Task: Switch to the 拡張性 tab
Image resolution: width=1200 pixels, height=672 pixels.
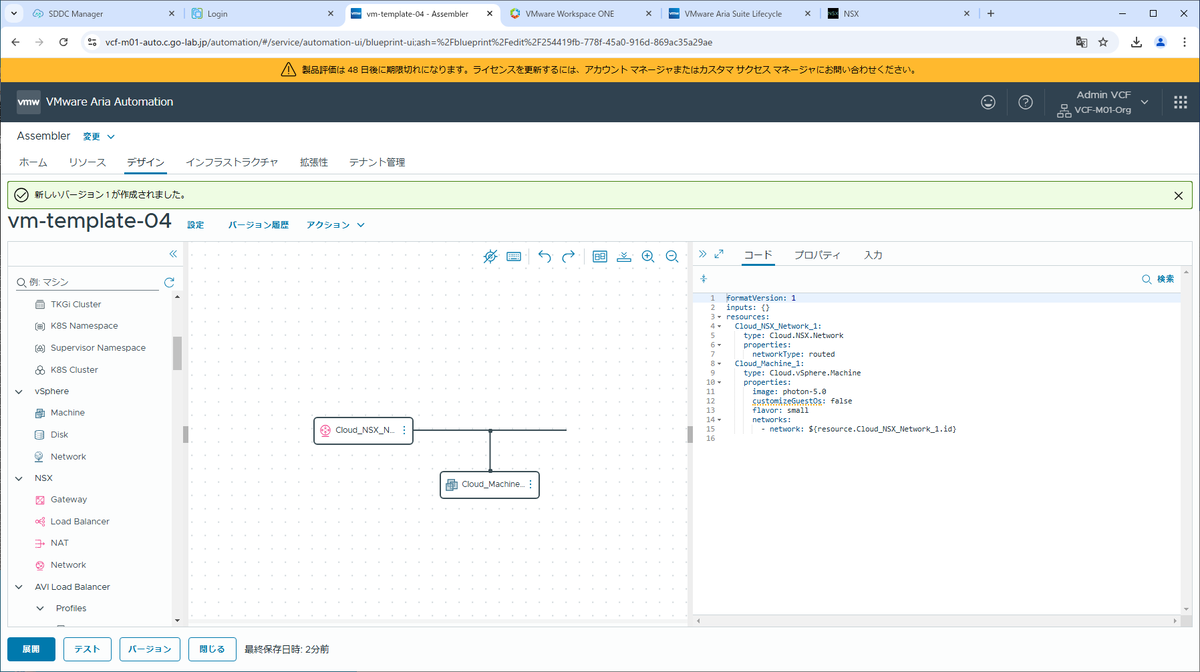Action: click(314, 162)
